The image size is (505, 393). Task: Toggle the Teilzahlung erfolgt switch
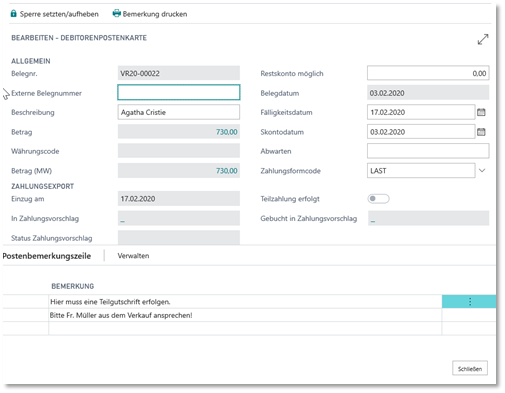(x=378, y=199)
